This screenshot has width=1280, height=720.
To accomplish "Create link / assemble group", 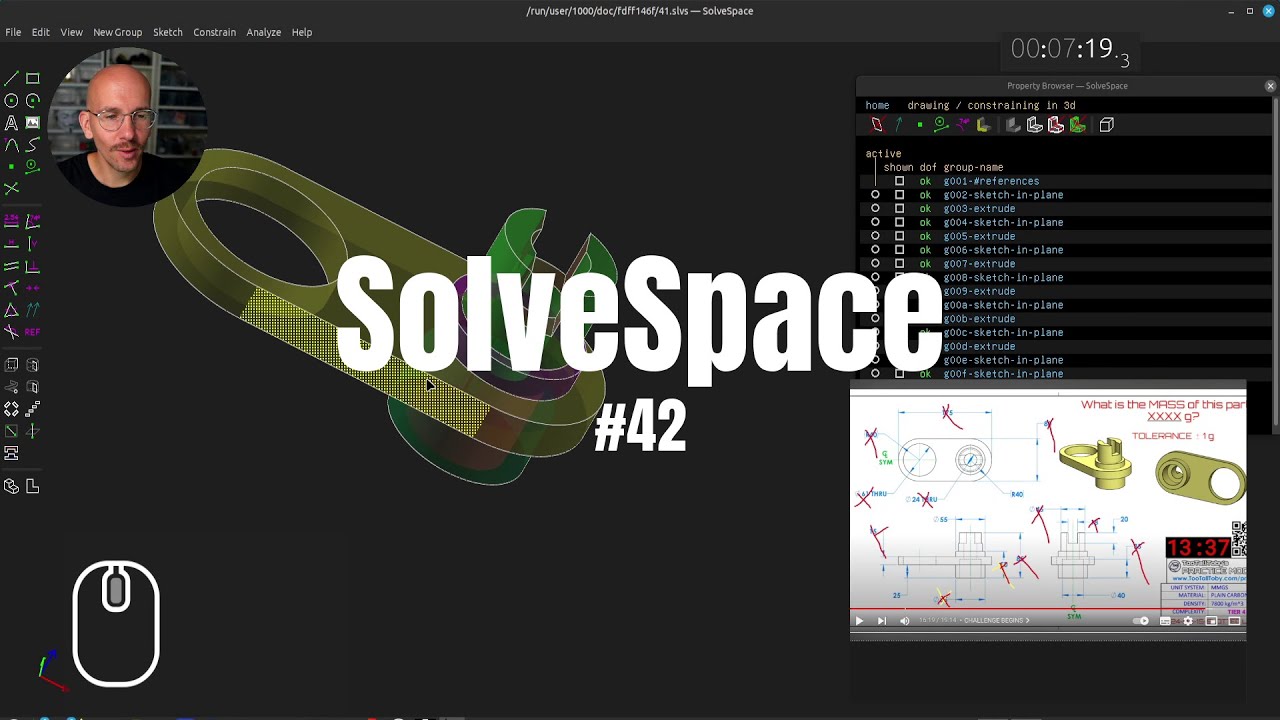I will tap(11, 453).
